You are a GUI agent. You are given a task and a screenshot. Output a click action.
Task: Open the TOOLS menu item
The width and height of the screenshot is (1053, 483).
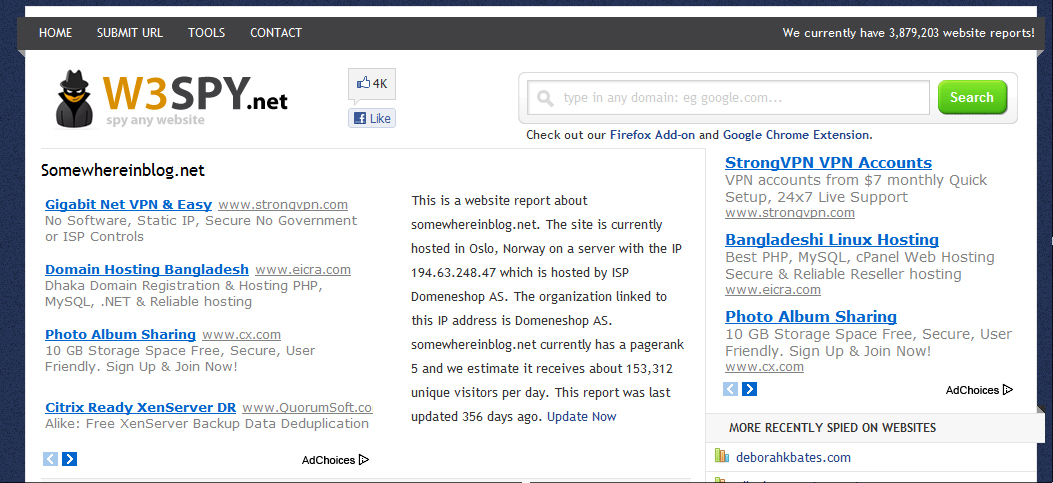pos(206,32)
